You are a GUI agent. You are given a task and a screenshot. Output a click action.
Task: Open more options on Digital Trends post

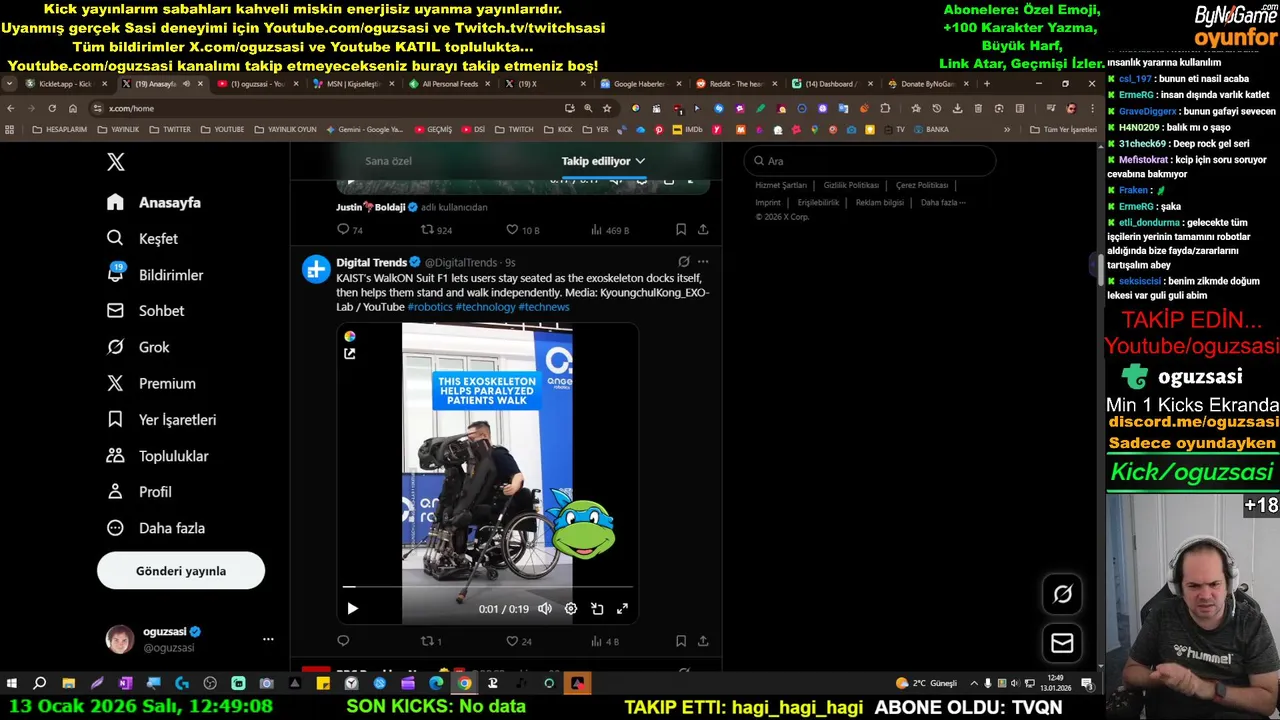[x=703, y=262]
